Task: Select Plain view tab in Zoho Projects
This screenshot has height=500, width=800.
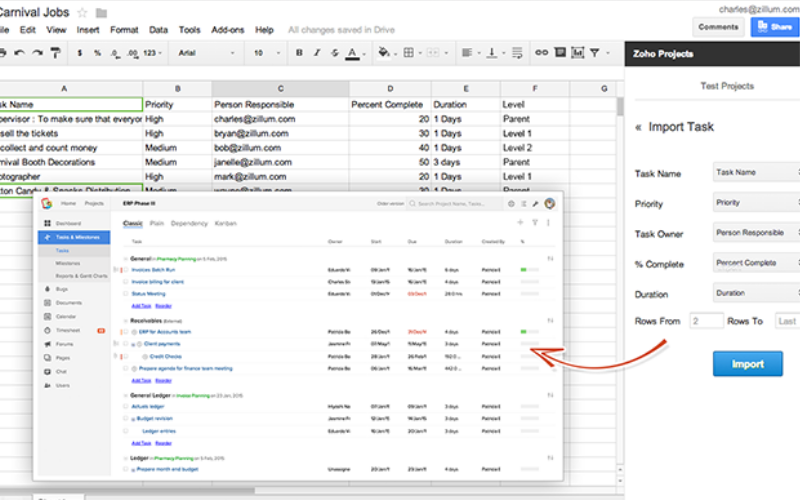Action: pos(157,223)
